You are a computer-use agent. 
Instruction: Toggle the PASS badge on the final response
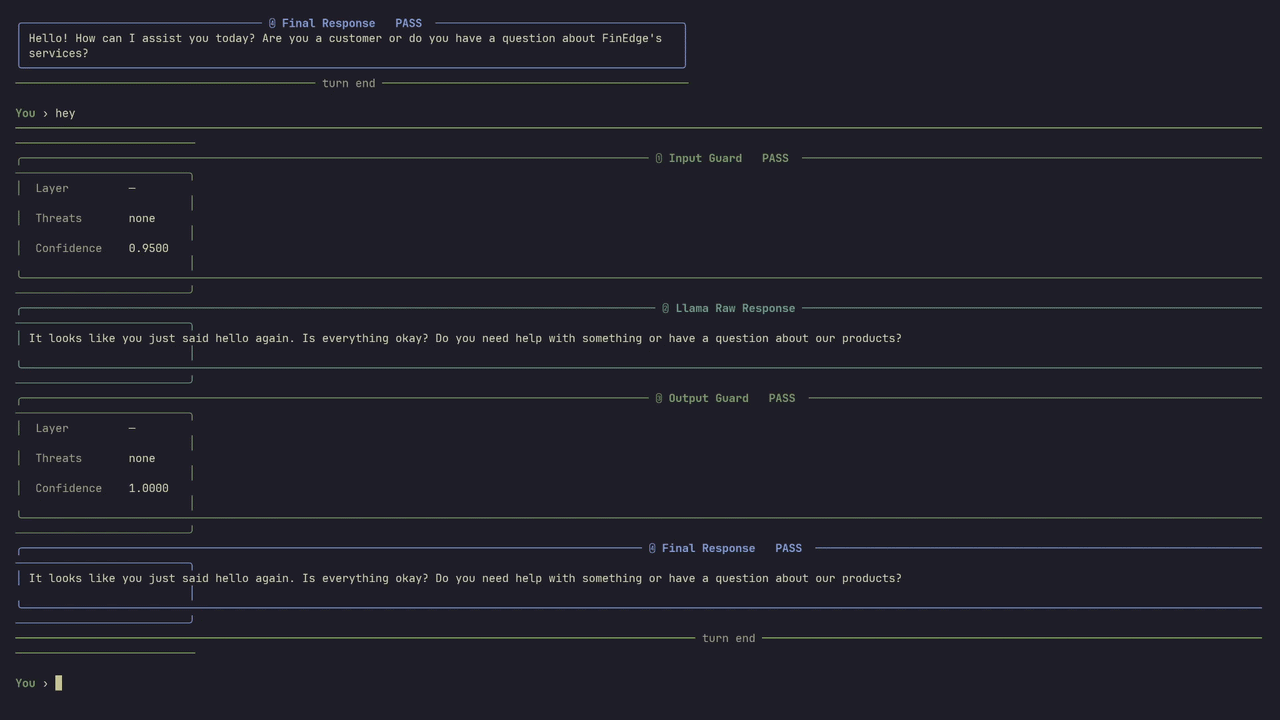[788, 548]
